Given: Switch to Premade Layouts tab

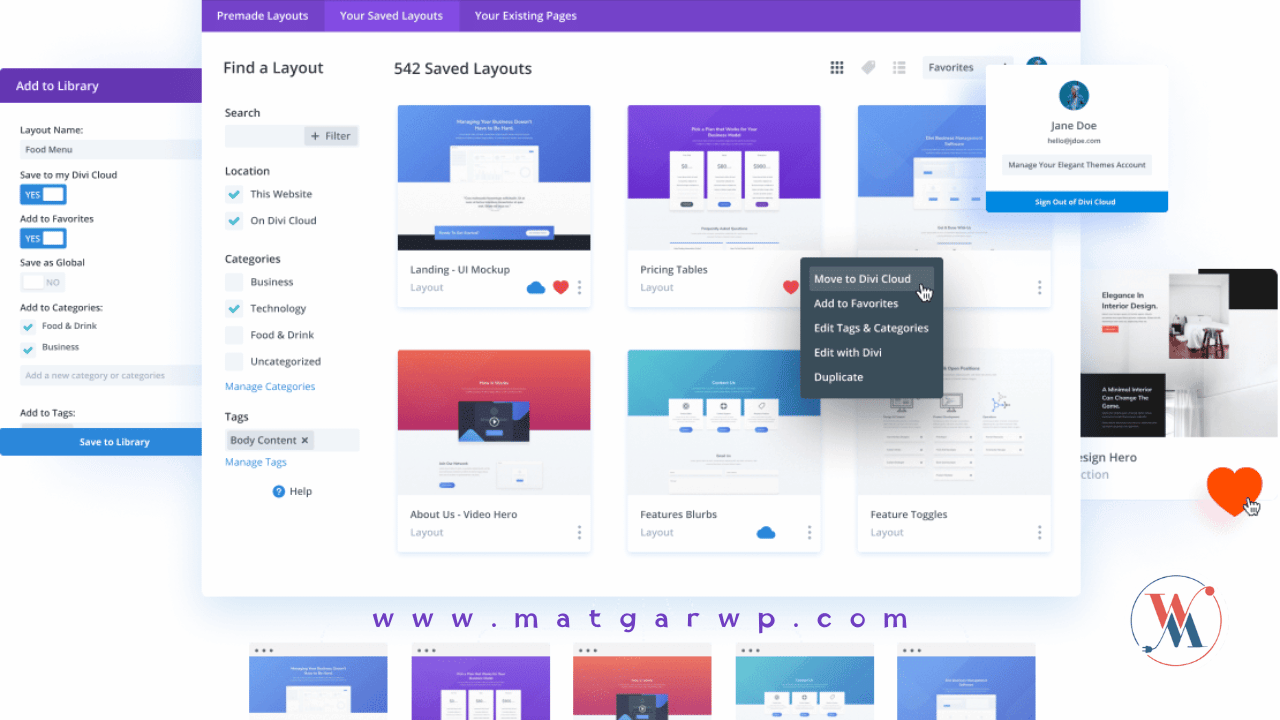Looking at the screenshot, I should 263,16.
